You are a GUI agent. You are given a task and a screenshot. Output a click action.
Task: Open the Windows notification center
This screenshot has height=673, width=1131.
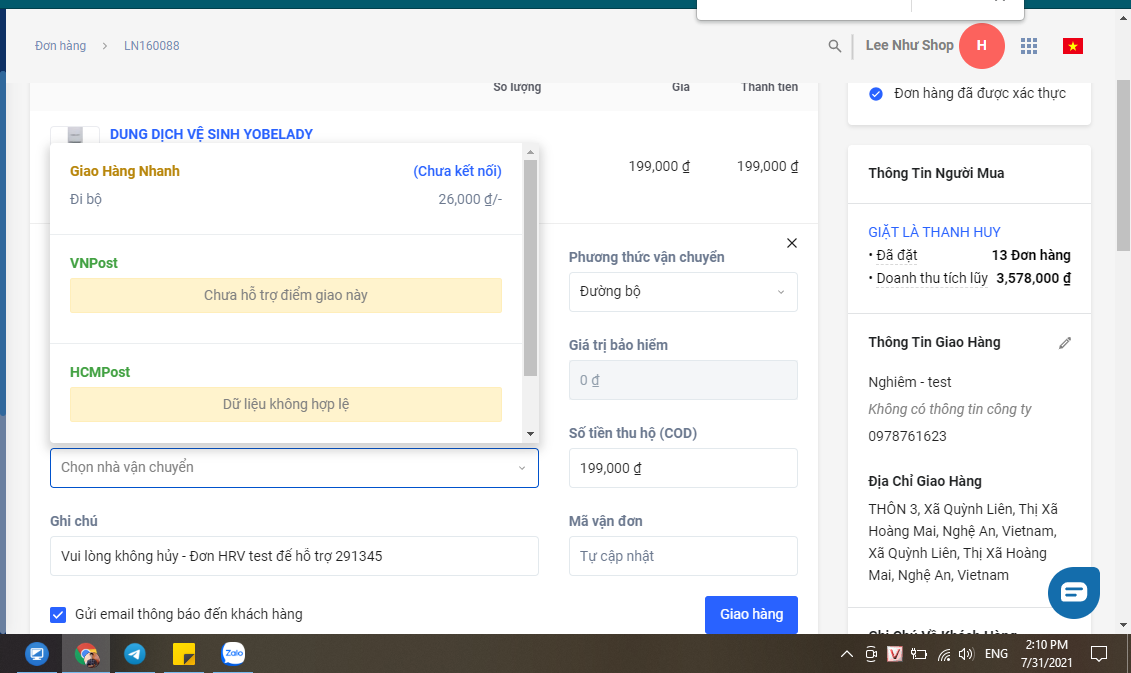click(1099, 654)
